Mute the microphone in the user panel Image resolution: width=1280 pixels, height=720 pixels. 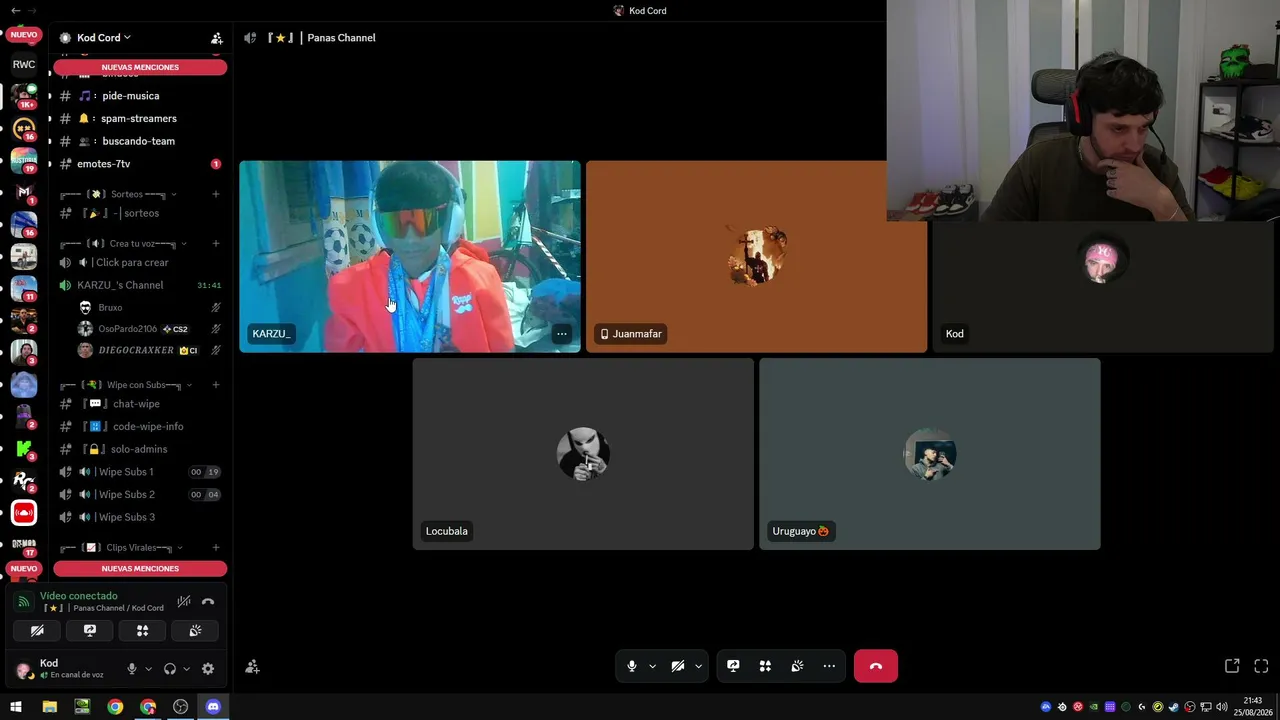click(131, 669)
